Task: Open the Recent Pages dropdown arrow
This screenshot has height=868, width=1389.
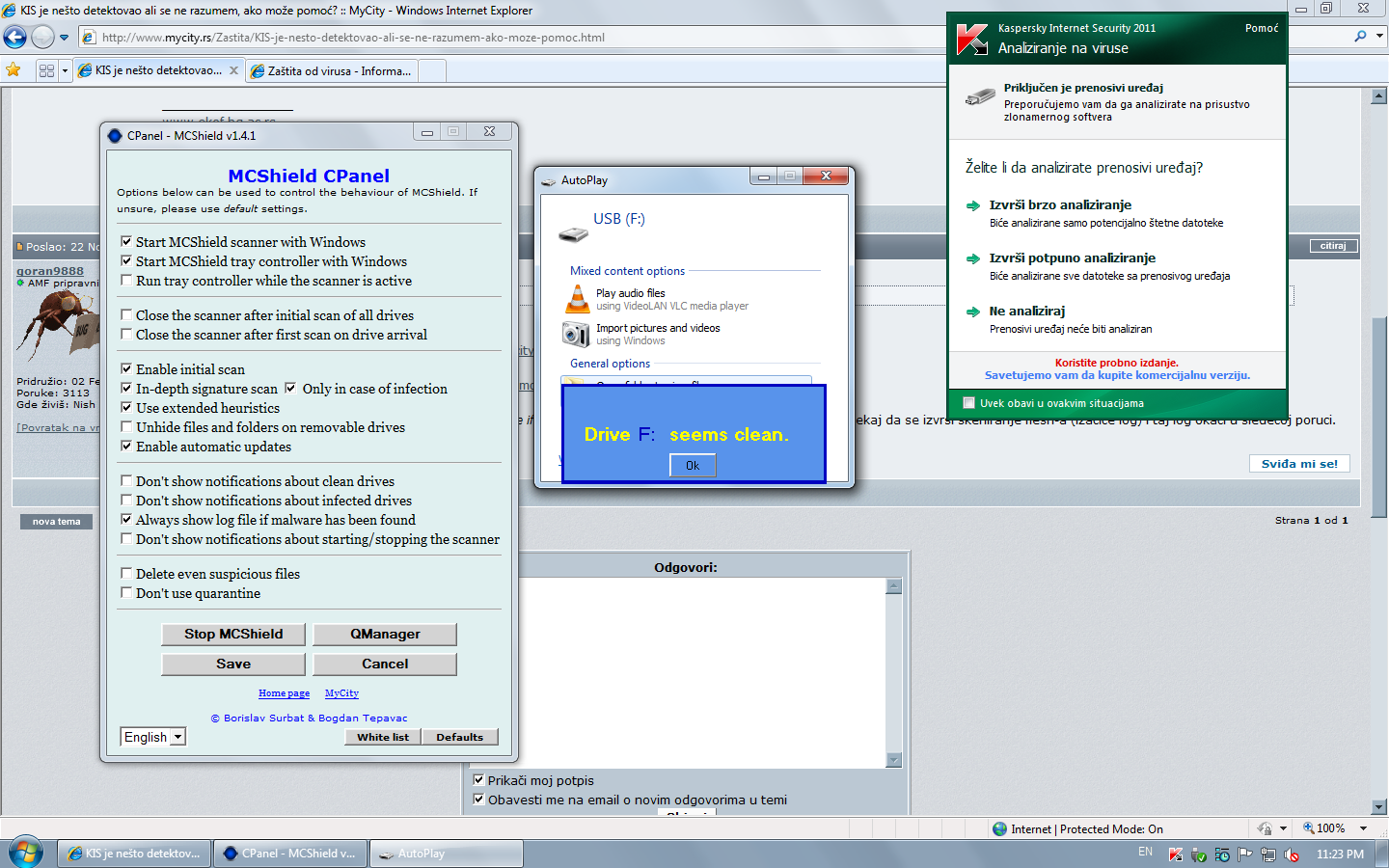Action: click(65, 38)
